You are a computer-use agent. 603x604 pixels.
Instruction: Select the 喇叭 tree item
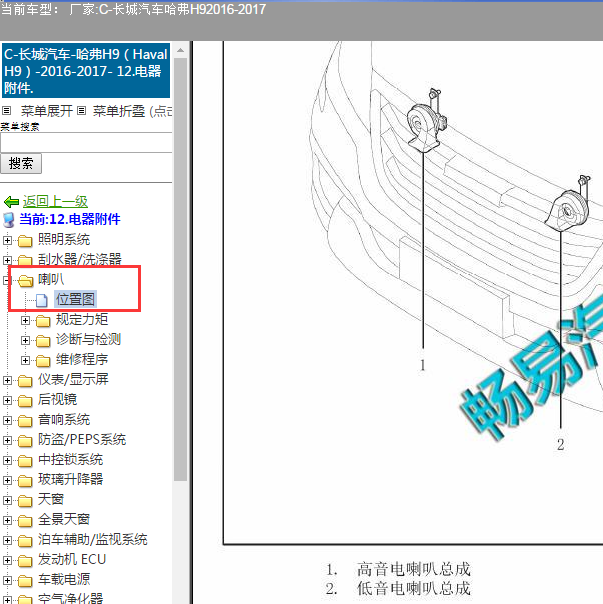click(x=51, y=279)
